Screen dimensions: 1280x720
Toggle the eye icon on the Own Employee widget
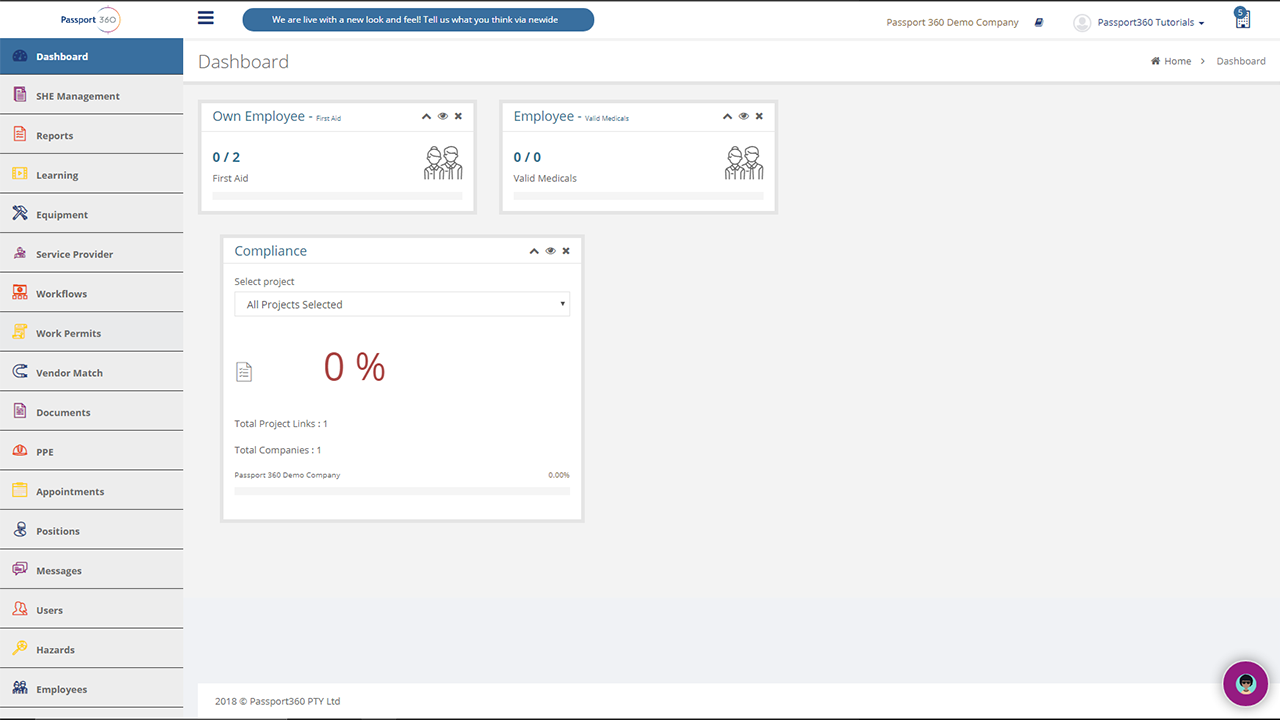(x=443, y=116)
